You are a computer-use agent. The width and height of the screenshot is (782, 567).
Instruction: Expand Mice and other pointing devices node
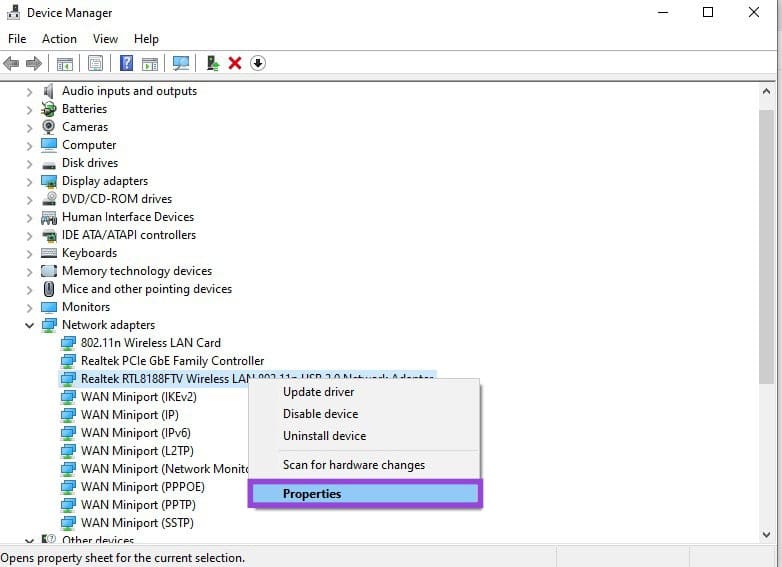[x=29, y=290]
